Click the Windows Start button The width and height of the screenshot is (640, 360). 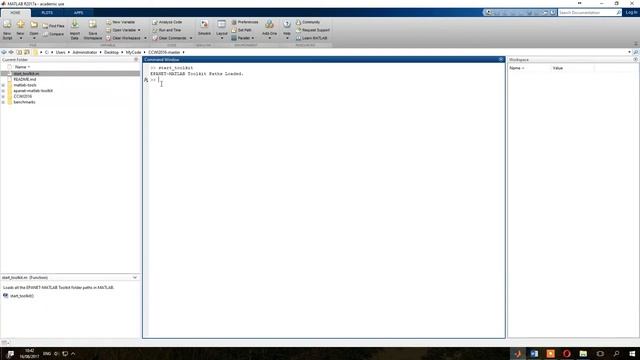tap(632, 353)
